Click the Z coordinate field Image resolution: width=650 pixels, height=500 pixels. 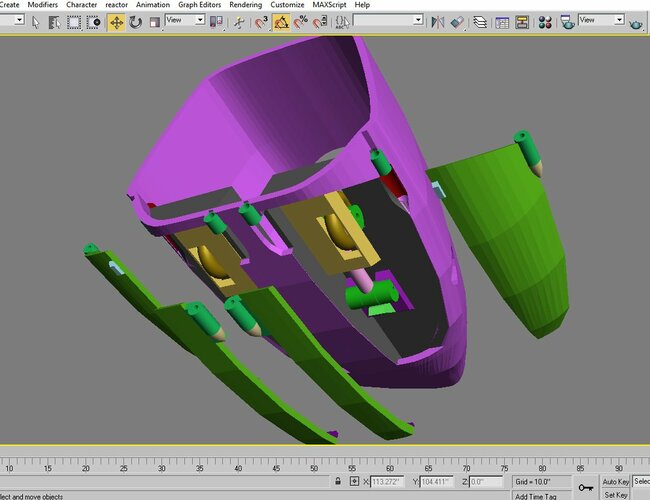click(x=486, y=482)
